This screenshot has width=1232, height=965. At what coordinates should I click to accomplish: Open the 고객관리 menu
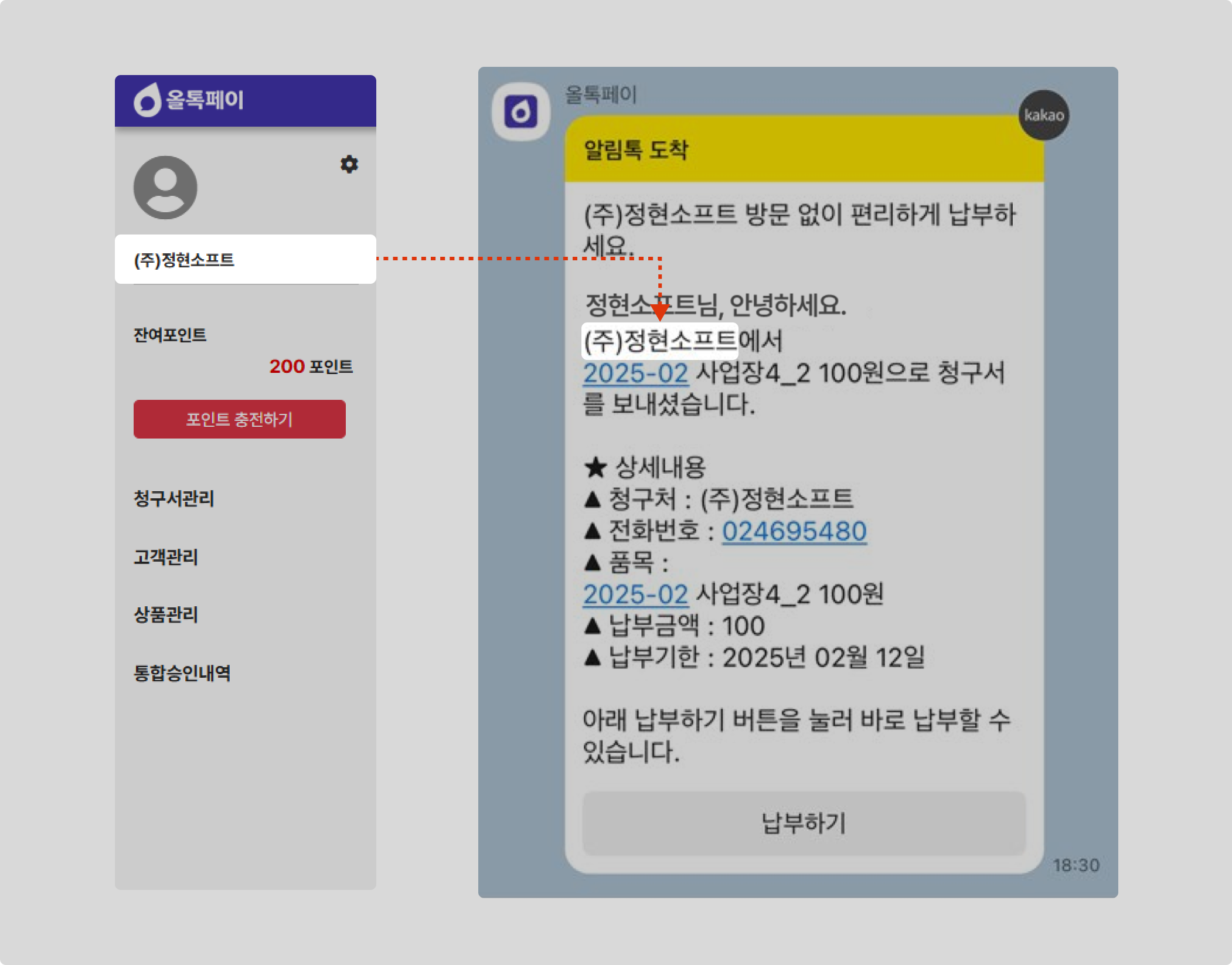click(166, 556)
